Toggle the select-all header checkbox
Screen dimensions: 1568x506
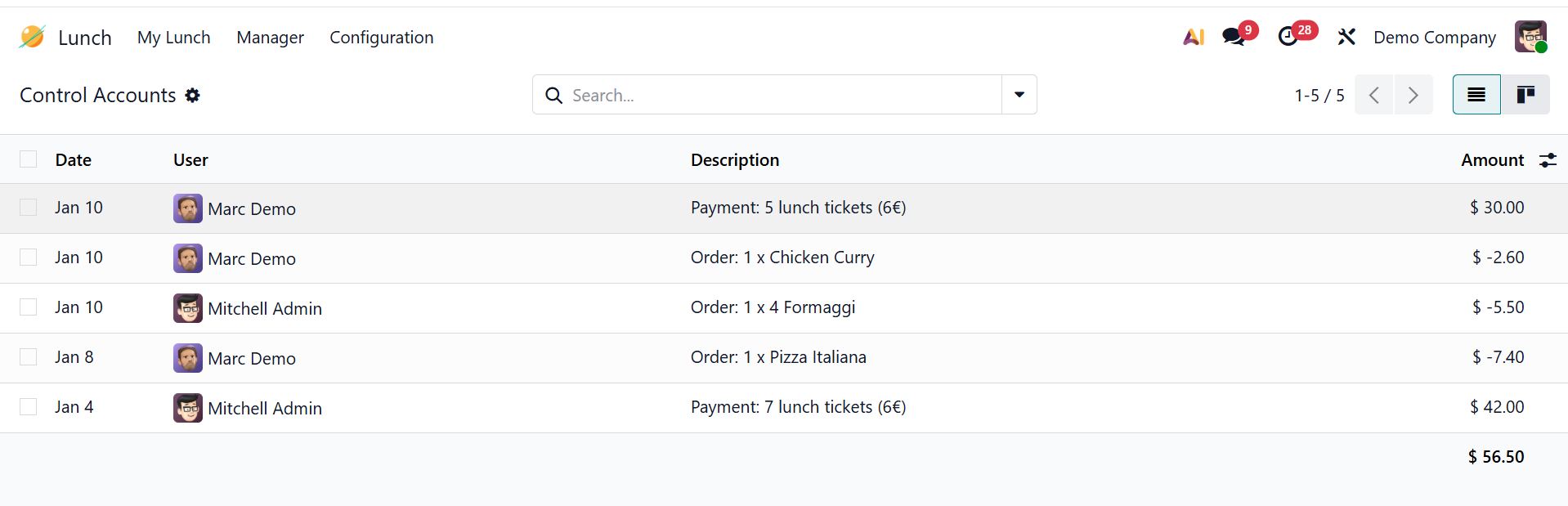click(x=29, y=159)
